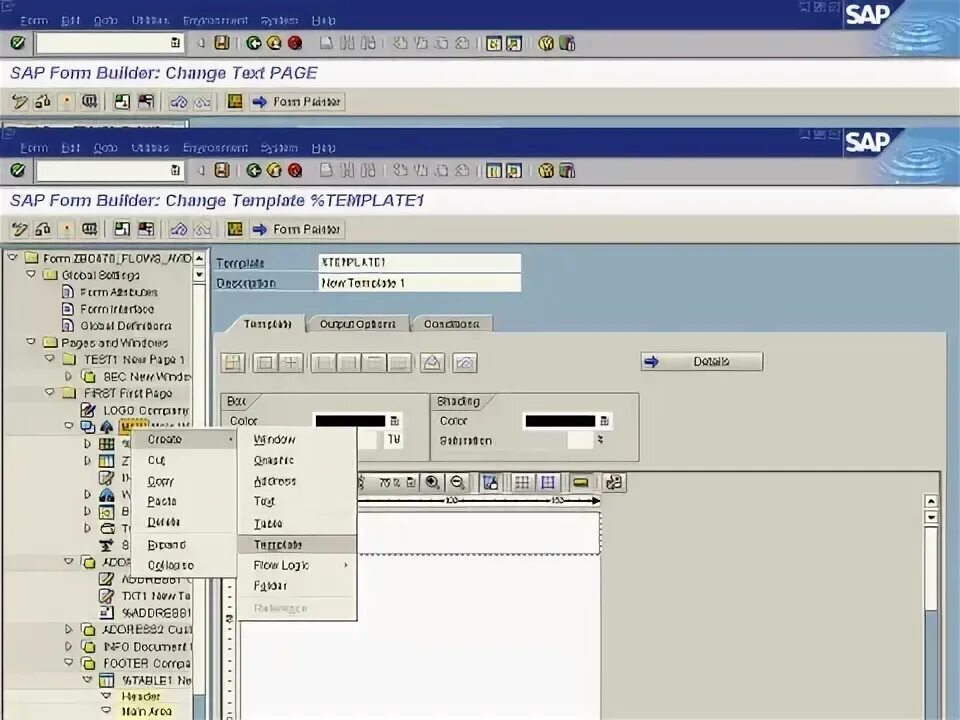Click the envelope pattern icon in Template tab toolbar
The image size is (960, 720).
click(x=432, y=362)
